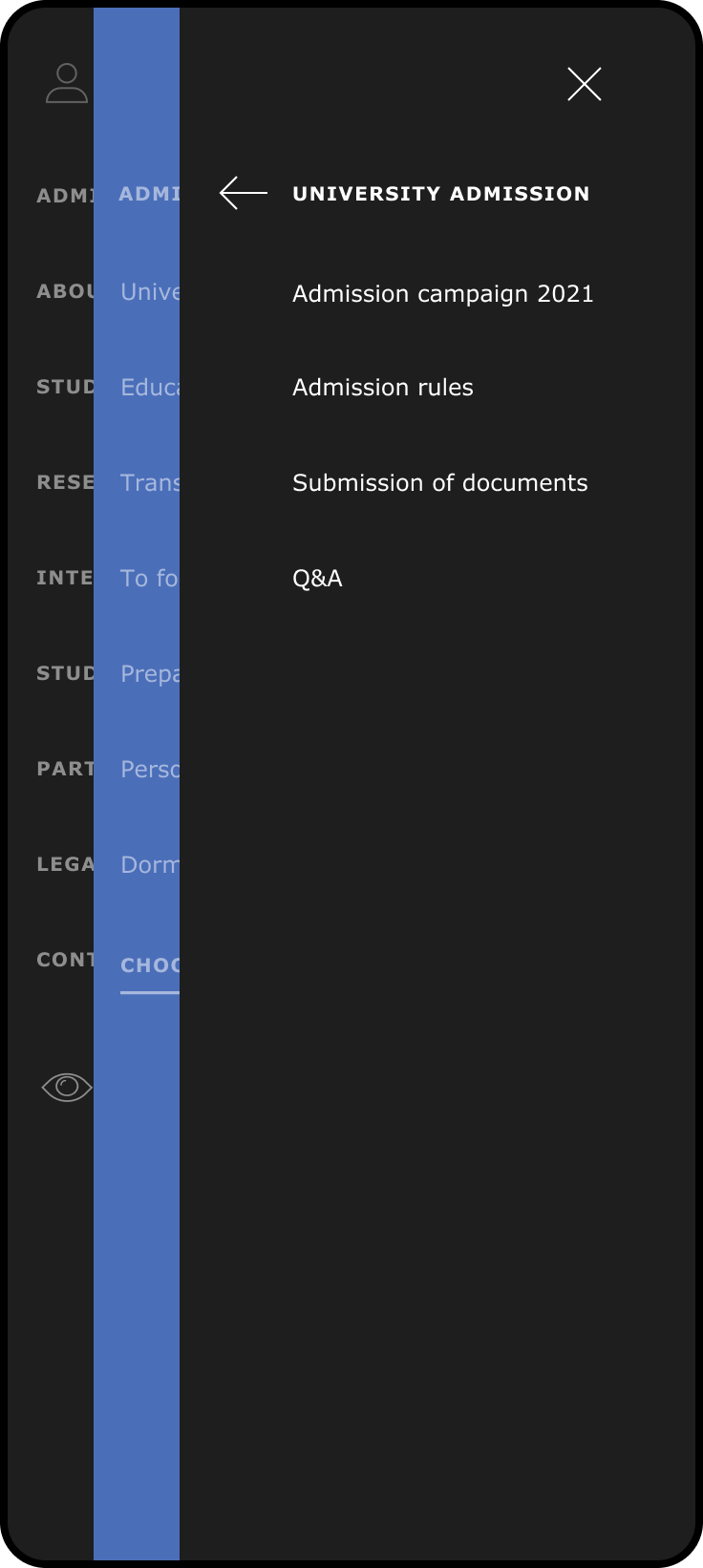
Task: Open the Admission rules page
Action: point(382,387)
